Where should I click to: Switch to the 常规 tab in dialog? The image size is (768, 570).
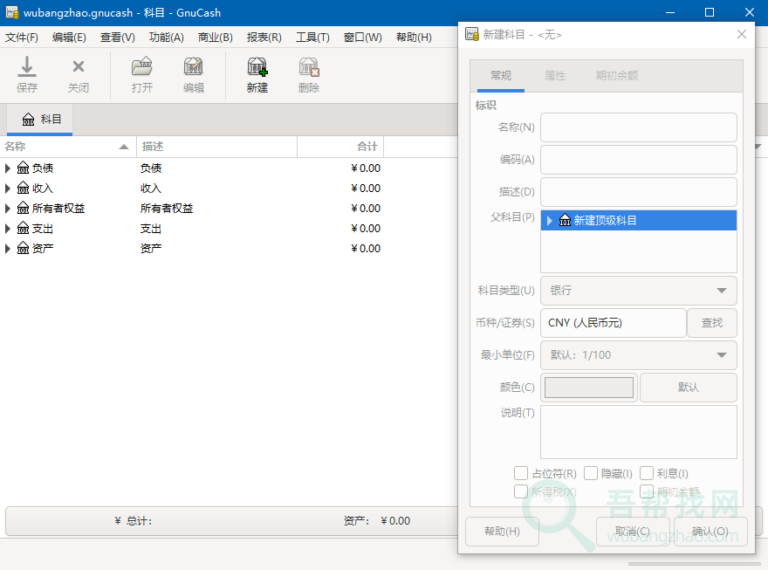pyautogui.click(x=501, y=76)
